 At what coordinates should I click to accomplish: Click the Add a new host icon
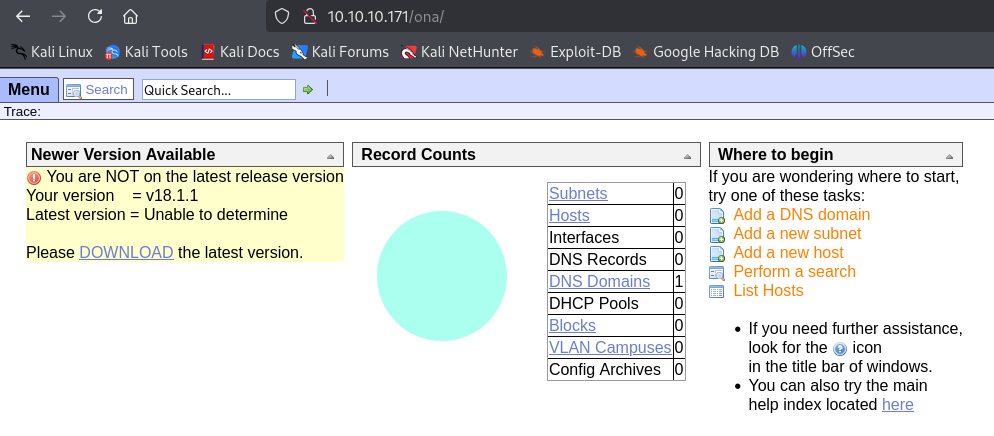(716, 253)
